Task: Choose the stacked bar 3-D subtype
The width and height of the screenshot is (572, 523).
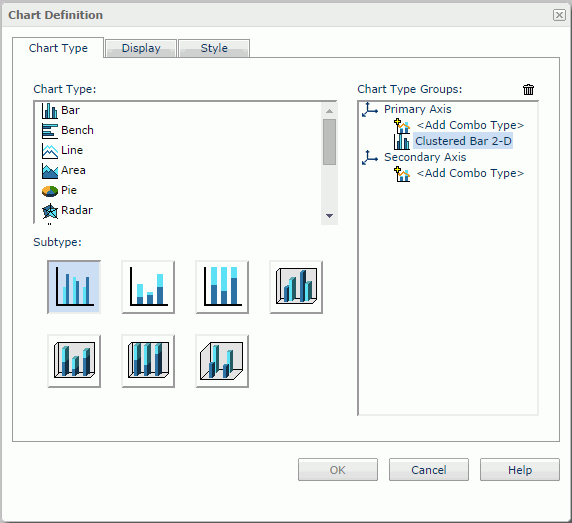Action: (74, 361)
